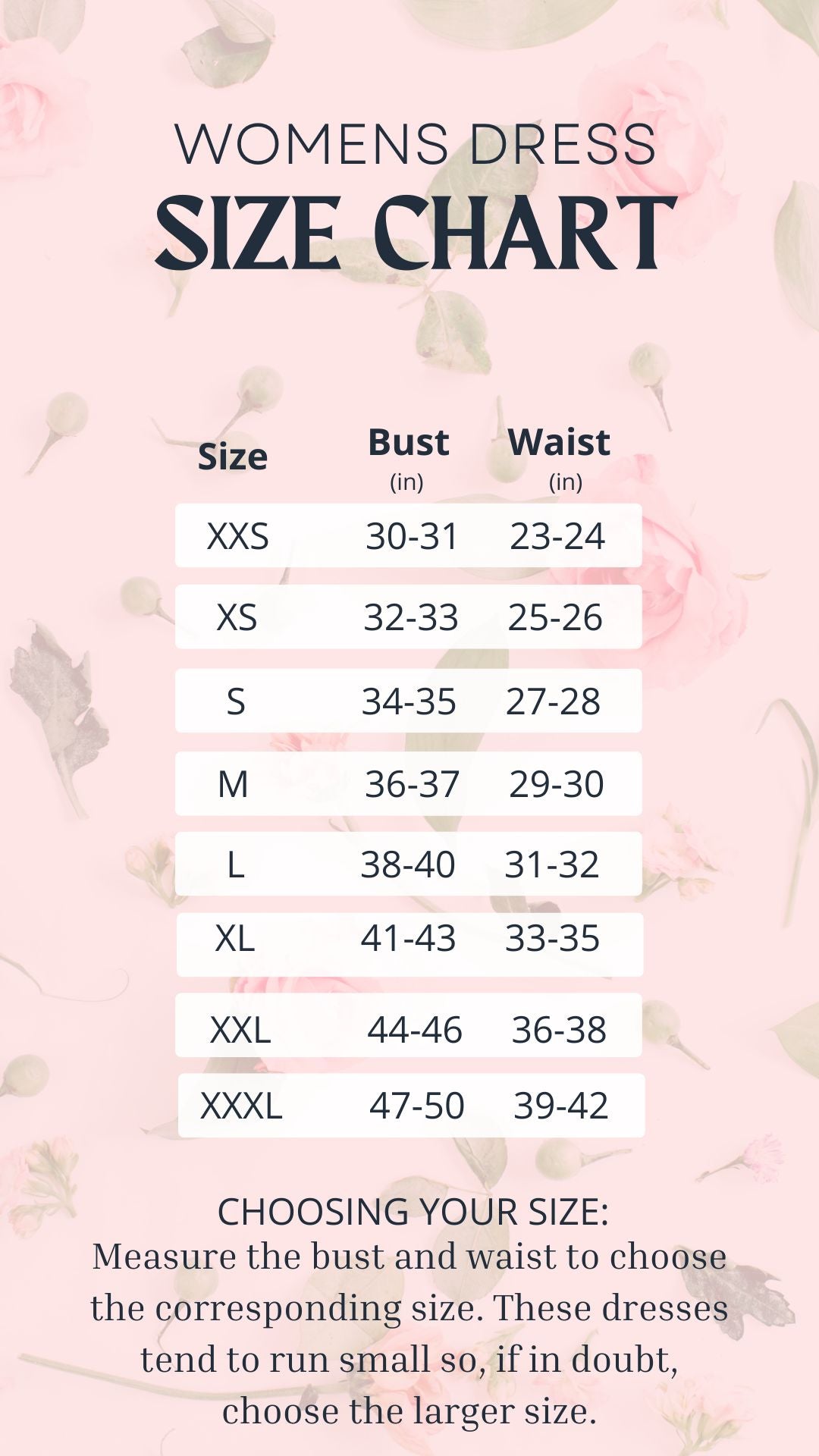This screenshot has width=819, height=1456.
Task: Click the Bust column header
Action: (x=408, y=442)
